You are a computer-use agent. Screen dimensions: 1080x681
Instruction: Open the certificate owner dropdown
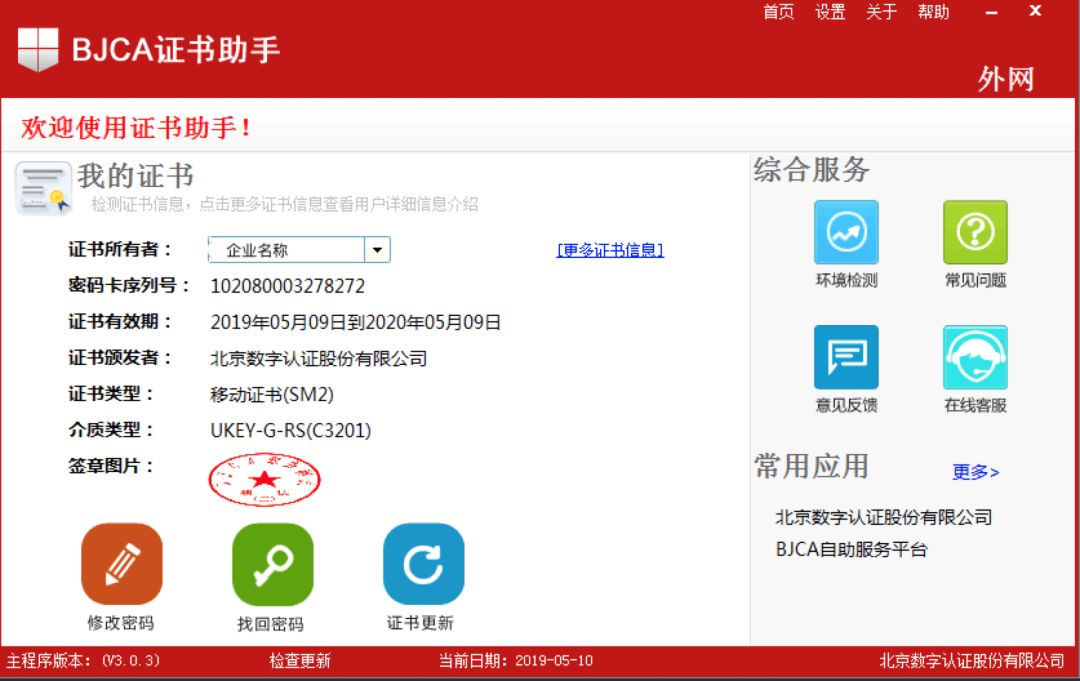(x=379, y=249)
